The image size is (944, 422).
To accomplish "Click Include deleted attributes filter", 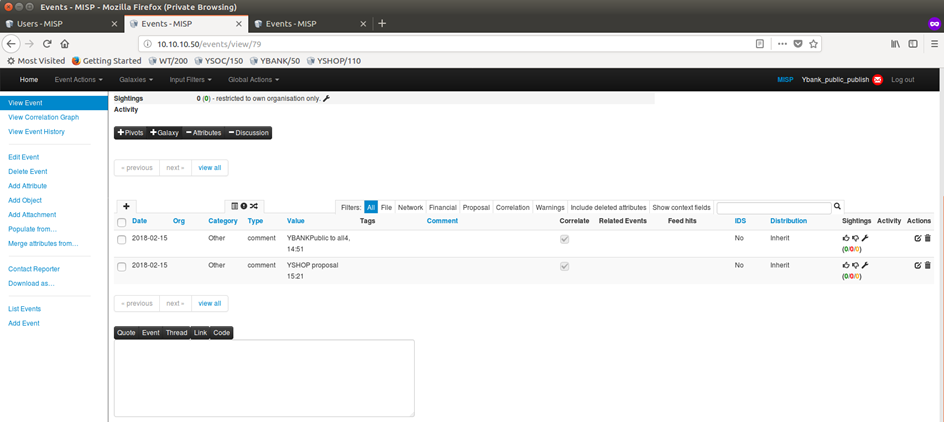I will pos(608,207).
